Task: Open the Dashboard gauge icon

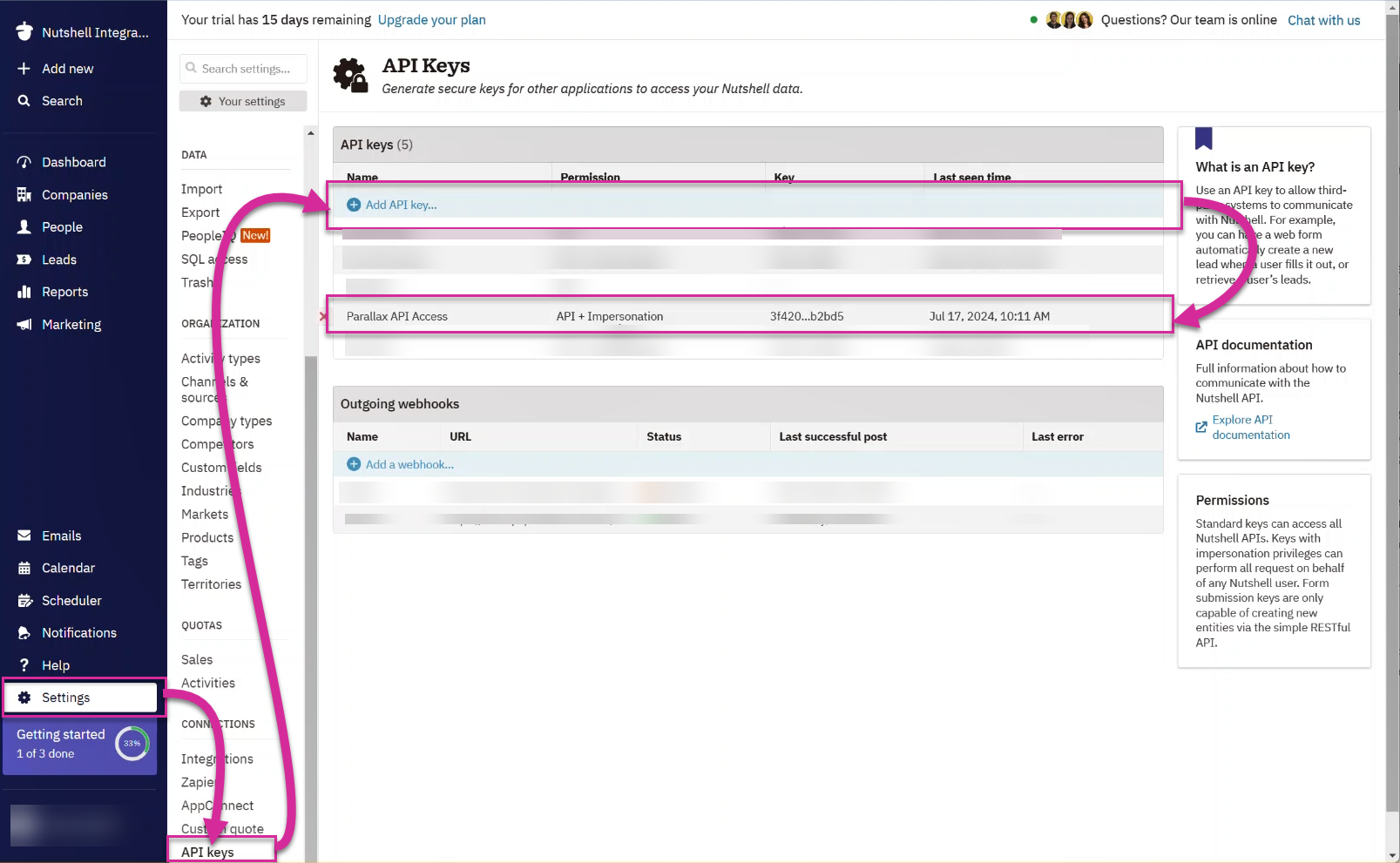Action: click(24, 162)
